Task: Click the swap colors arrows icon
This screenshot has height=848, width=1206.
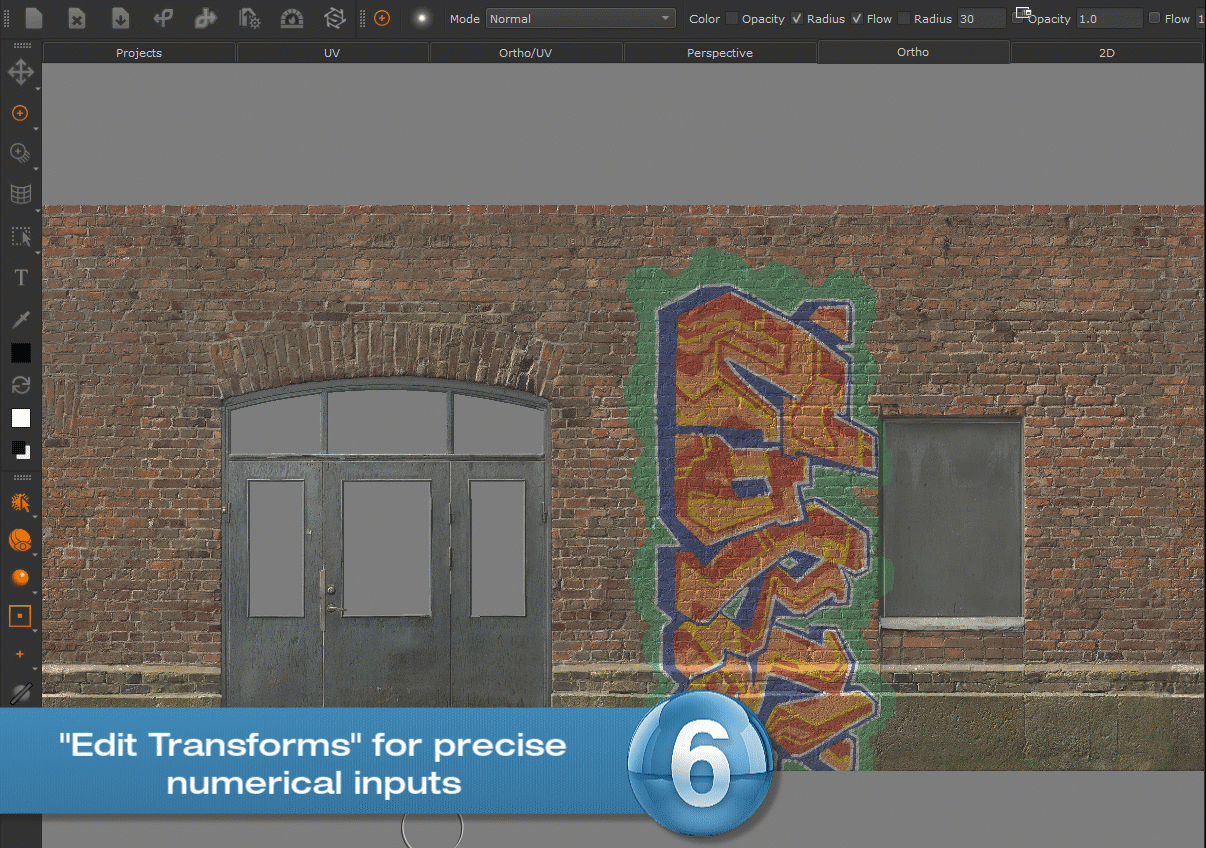Action: tap(20, 385)
